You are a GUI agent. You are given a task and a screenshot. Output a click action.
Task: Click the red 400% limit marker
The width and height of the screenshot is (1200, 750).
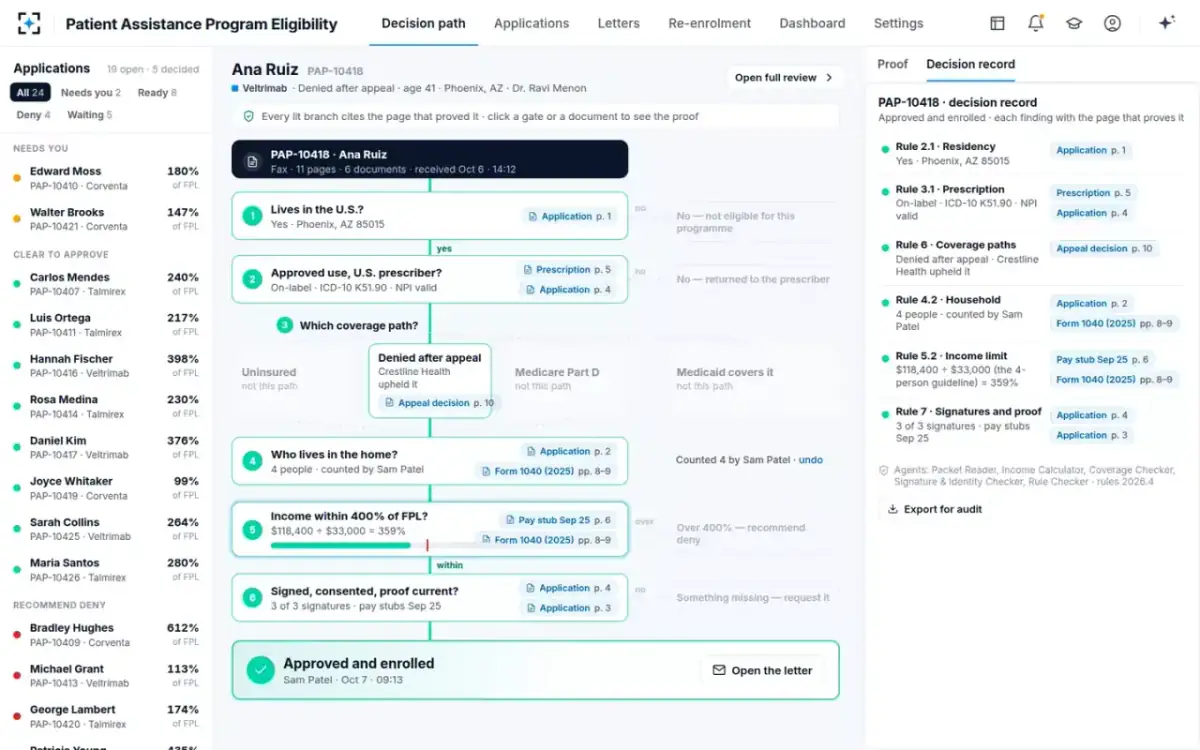(x=427, y=546)
